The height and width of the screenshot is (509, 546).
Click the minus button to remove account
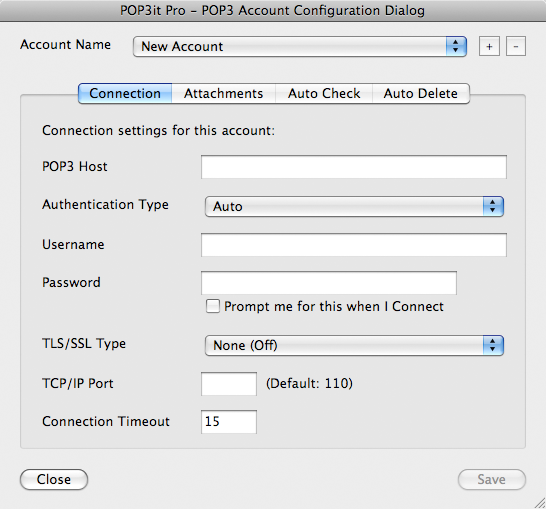click(x=516, y=46)
